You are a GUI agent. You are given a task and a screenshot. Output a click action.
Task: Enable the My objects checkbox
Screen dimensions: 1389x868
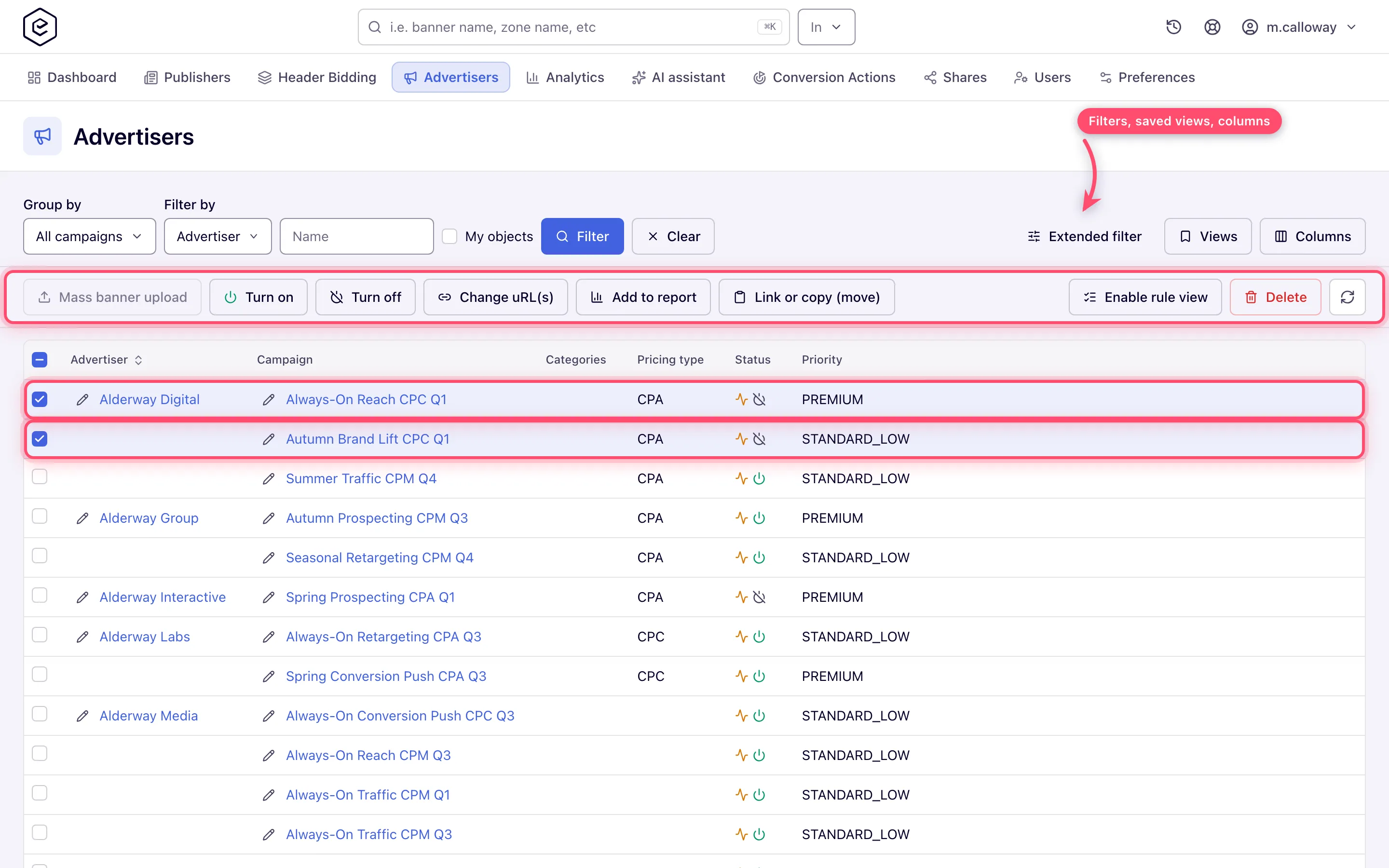tap(449, 236)
